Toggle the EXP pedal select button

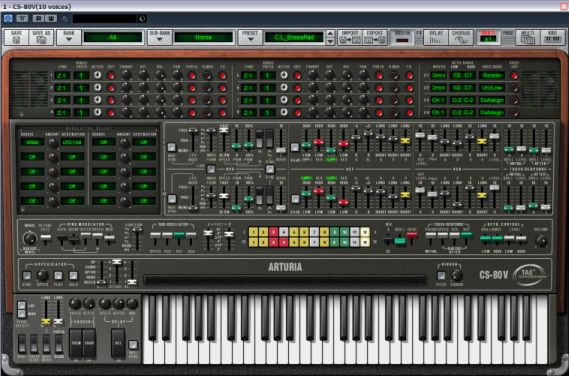(x=22, y=306)
